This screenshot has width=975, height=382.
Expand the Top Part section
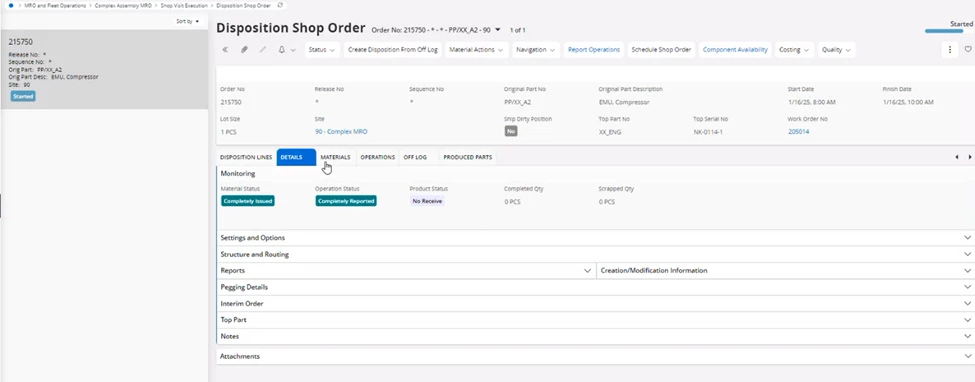[x=596, y=320]
